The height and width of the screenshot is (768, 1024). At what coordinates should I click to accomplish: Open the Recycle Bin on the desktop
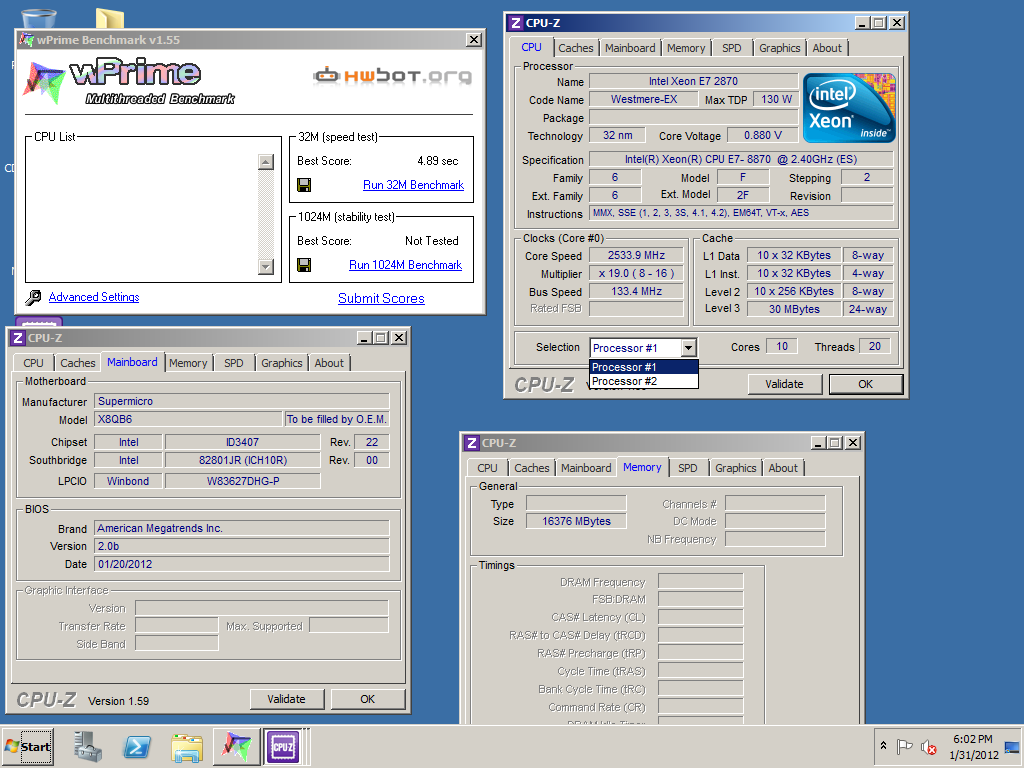point(39,18)
